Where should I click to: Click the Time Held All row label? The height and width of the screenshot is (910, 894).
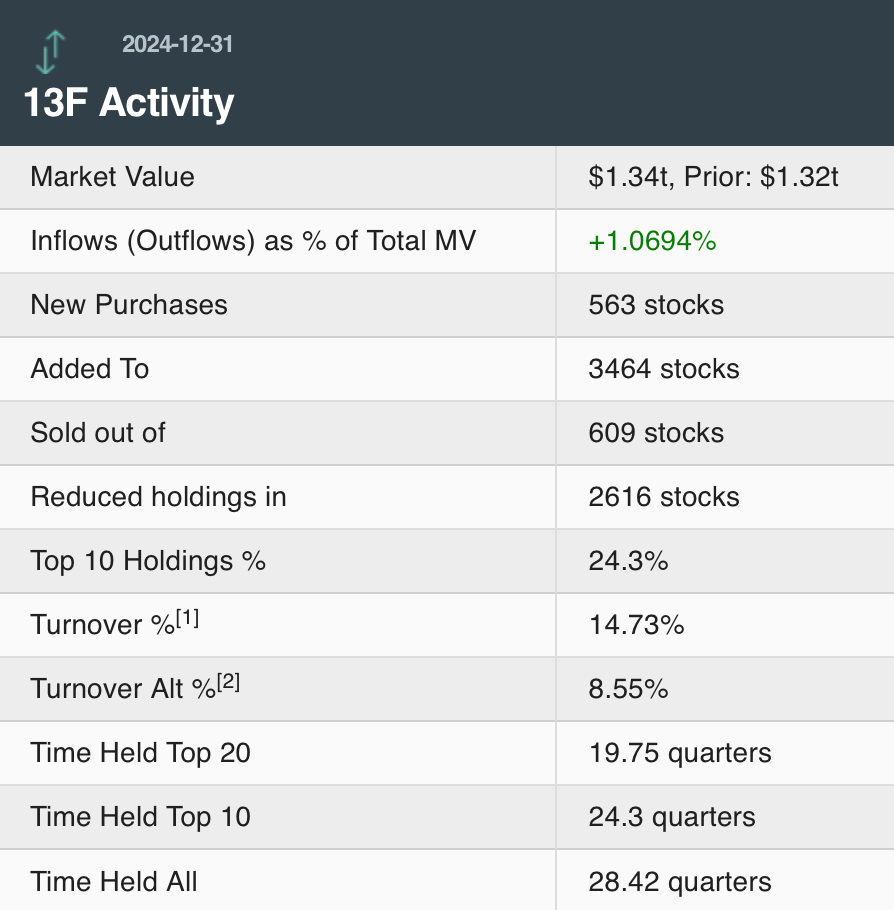114,881
